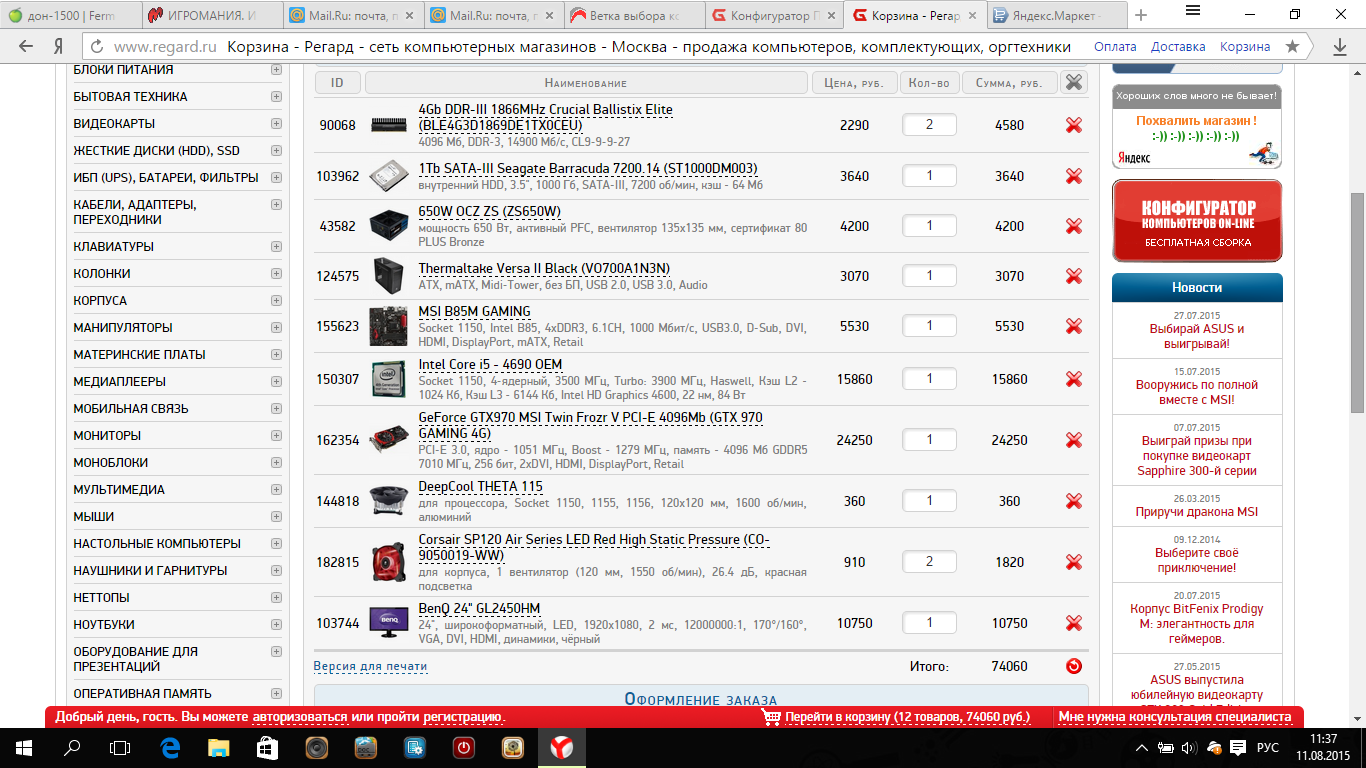Open the МЫШИ category link
Screen dimensions: 1366x768
pos(94,517)
